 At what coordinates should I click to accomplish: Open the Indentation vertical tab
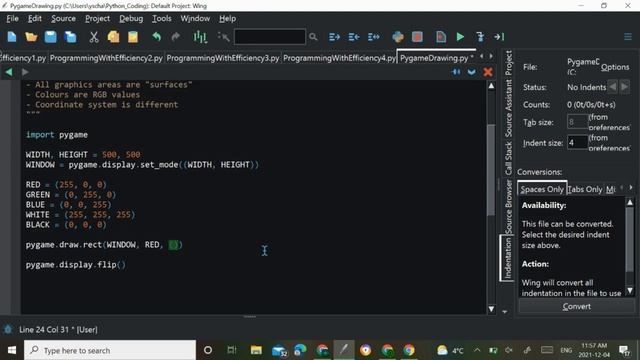(507, 258)
